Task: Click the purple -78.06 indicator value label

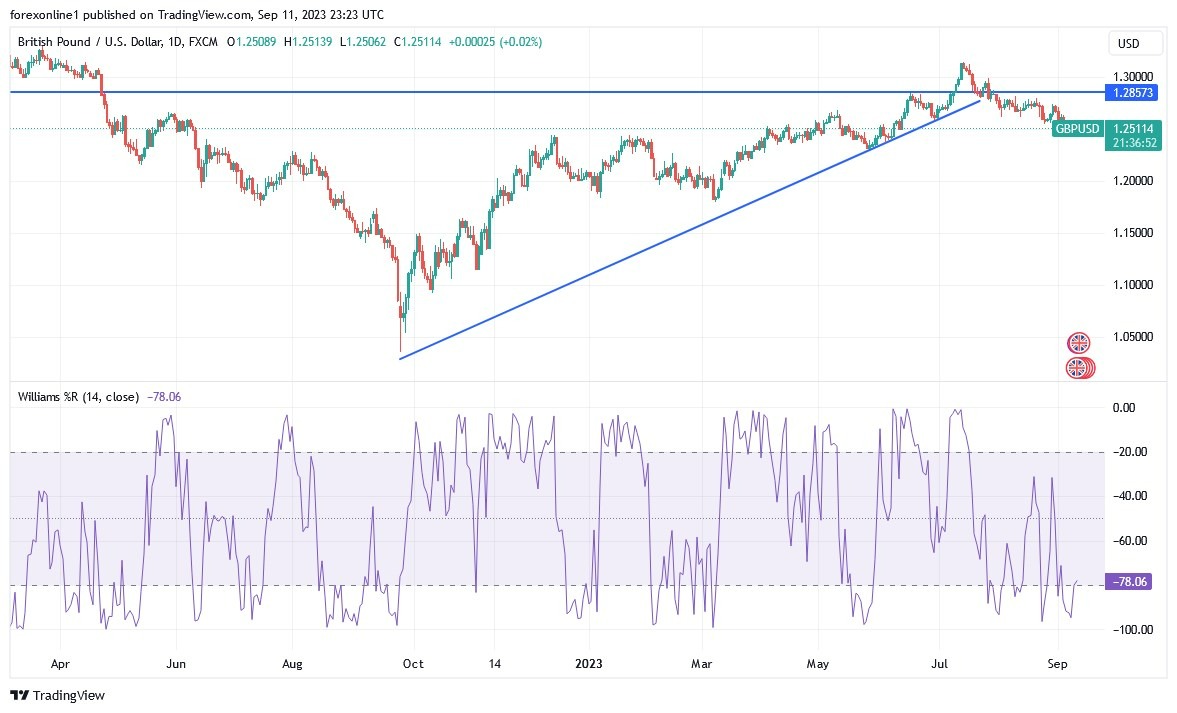Action: [x=1130, y=582]
